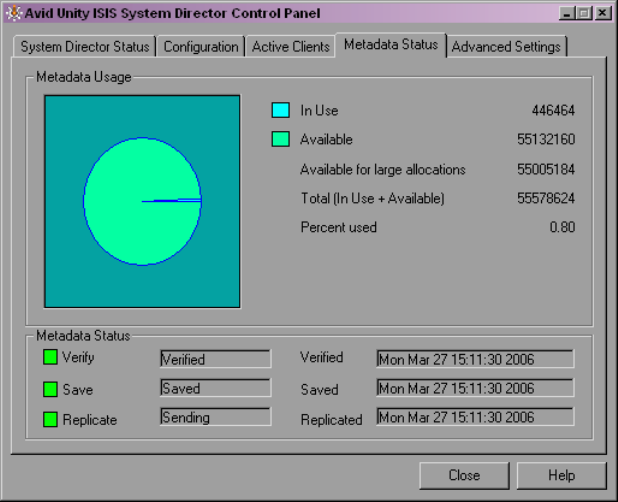Image resolution: width=618 pixels, height=502 pixels.
Task: Click the Verify status field showing Verified
Action: pyautogui.click(x=216, y=359)
